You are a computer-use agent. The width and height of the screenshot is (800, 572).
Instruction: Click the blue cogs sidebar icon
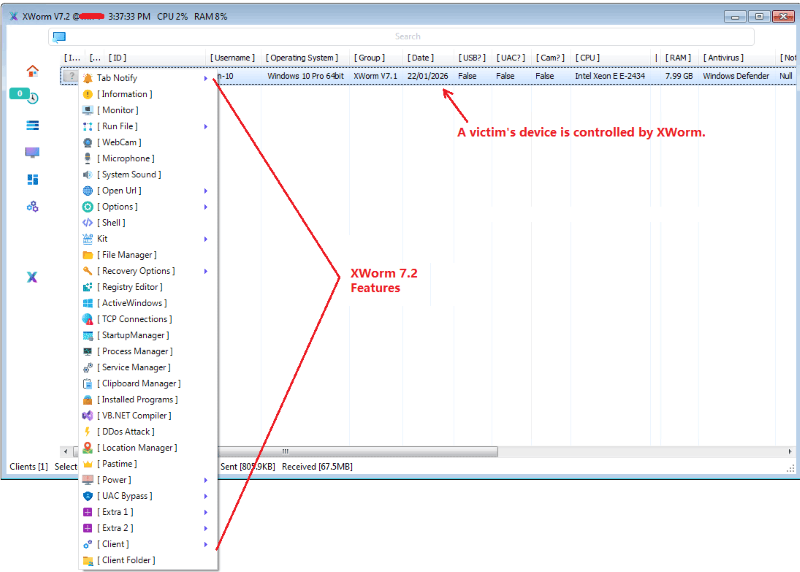[33, 207]
